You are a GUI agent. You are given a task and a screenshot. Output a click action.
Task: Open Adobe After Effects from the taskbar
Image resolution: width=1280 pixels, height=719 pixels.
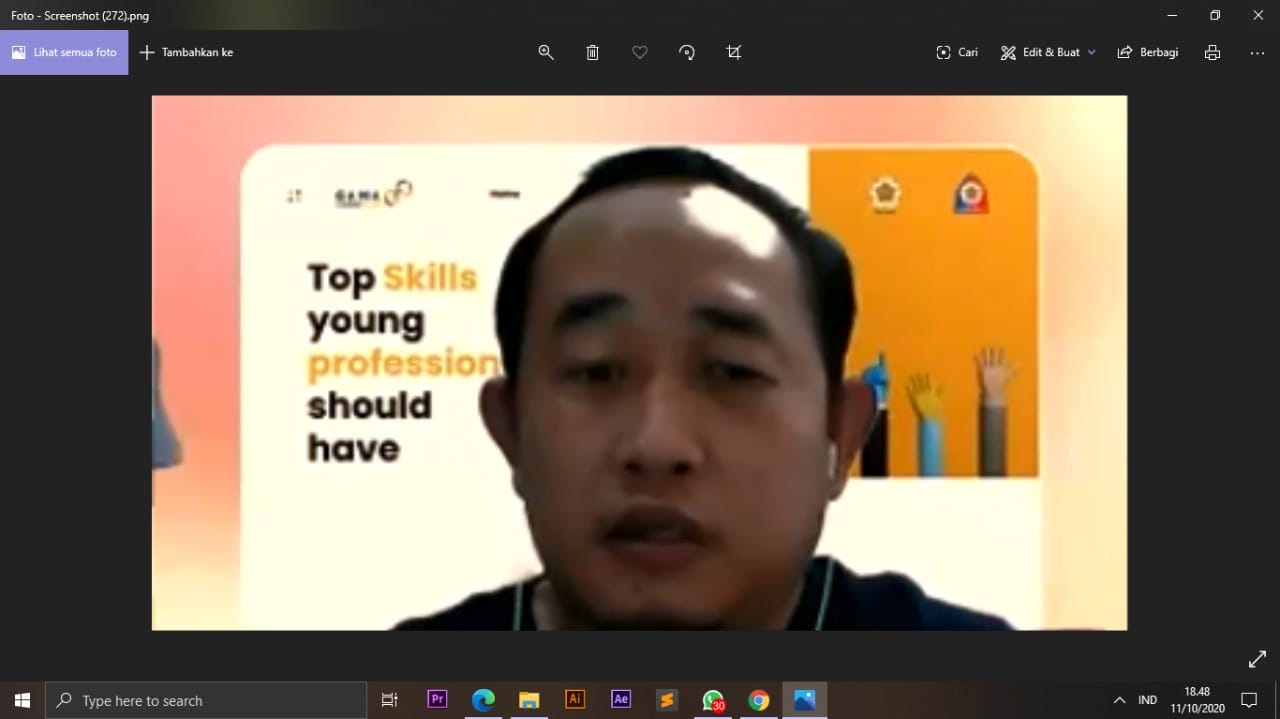click(621, 700)
